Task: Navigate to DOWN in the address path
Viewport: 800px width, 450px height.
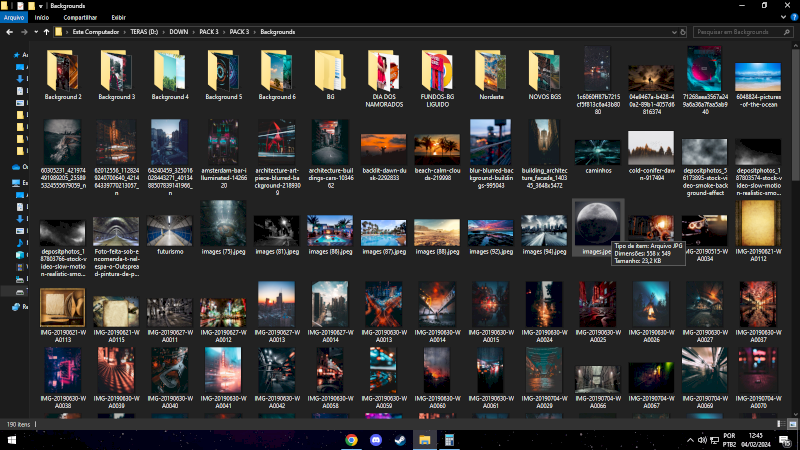Action: (x=181, y=32)
